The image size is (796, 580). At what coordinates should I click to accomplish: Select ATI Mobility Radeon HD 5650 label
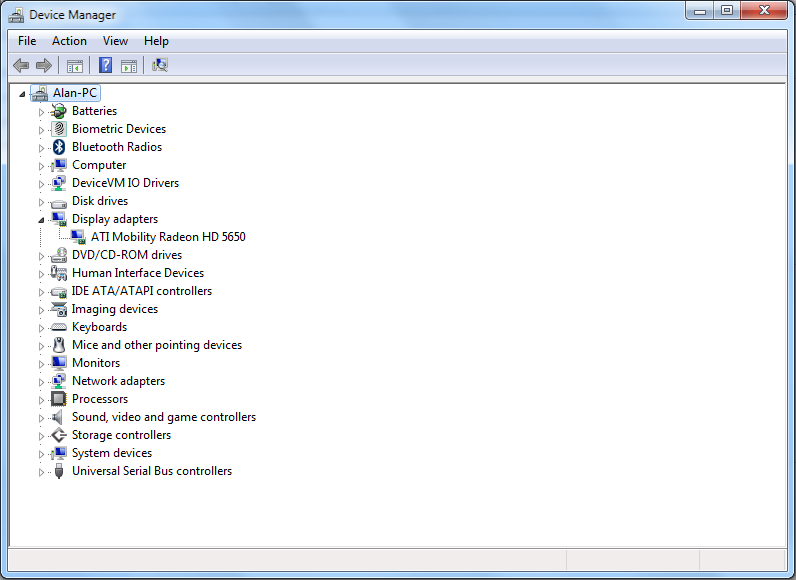click(168, 237)
